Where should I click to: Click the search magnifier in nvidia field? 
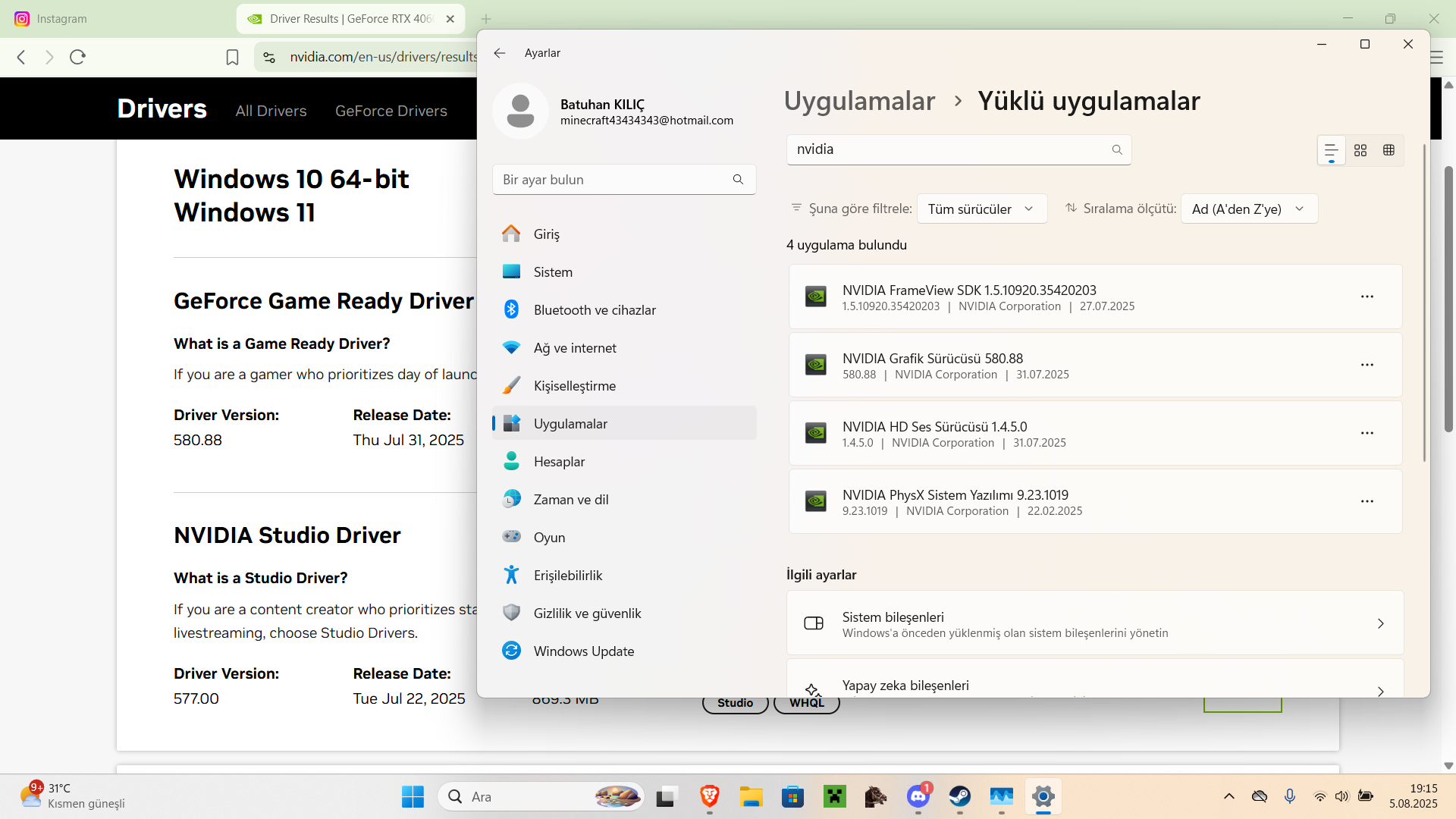(1116, 150)
